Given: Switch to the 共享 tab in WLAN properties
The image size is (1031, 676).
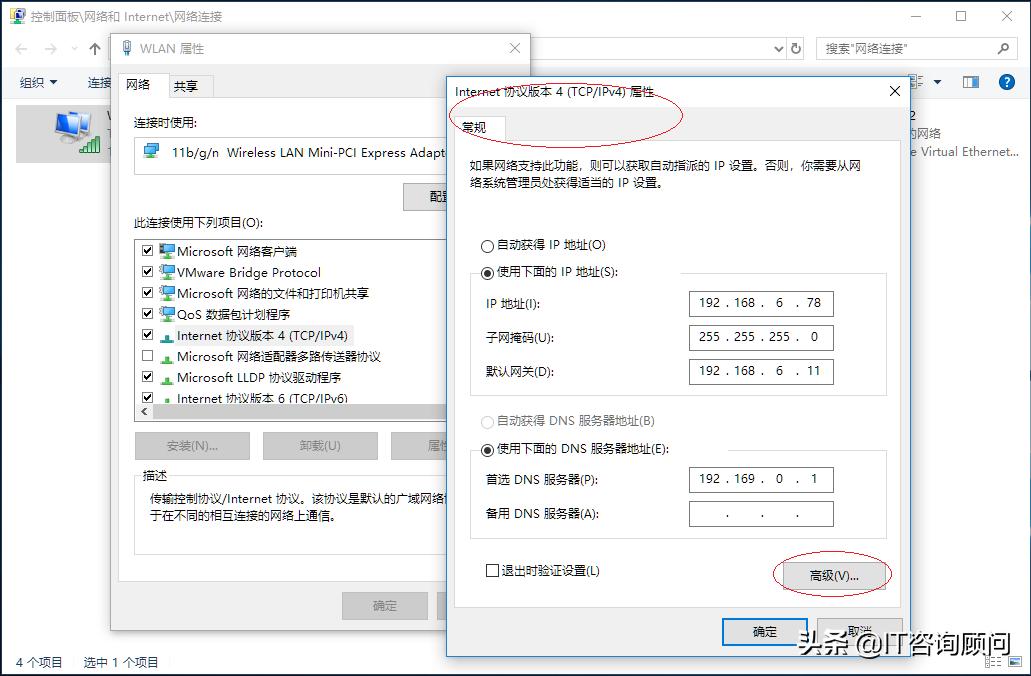Looking at the screenshot, I should click(x=189, y=86).
